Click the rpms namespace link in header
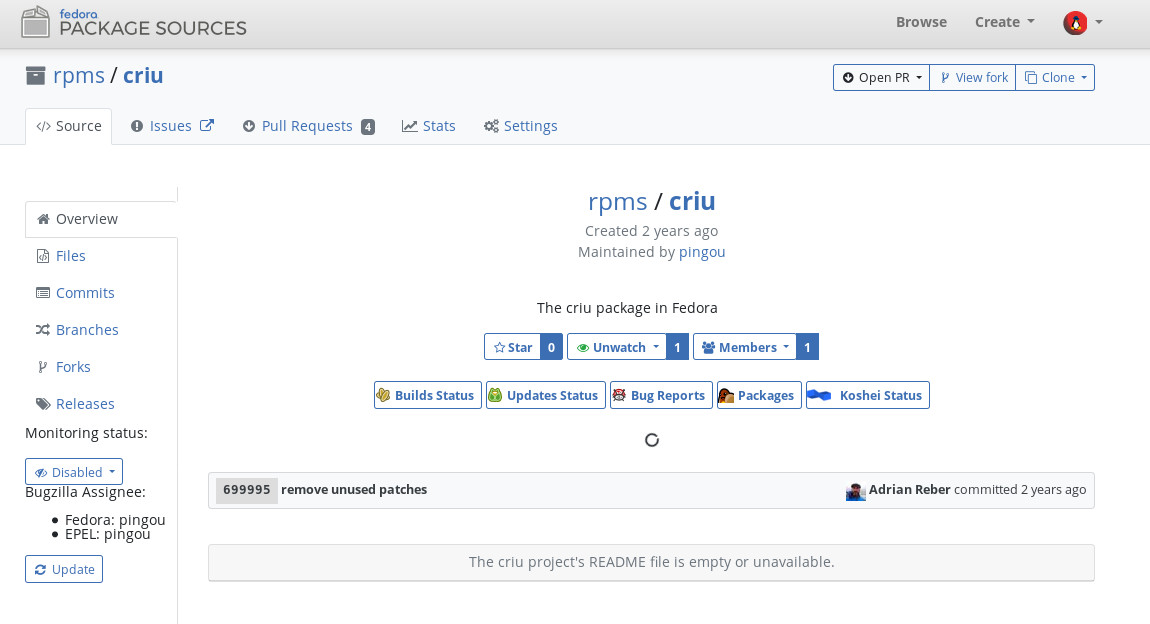The image size is (1150, 624). [78, 76]
